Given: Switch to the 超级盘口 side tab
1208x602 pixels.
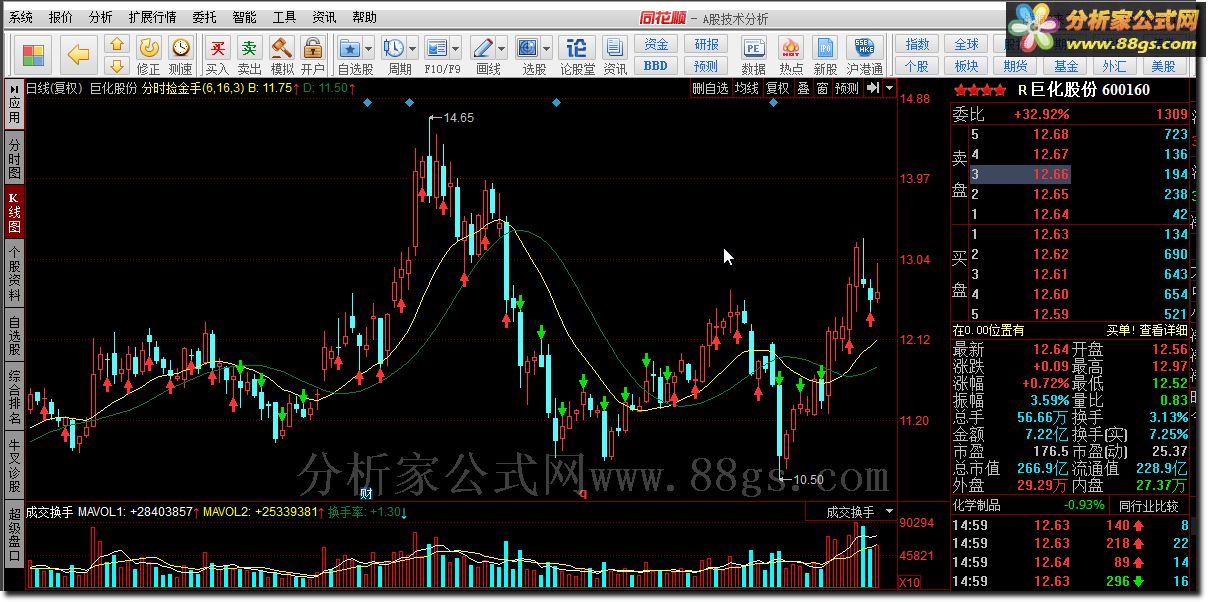Looking at the screenshot, I should click(14, 535).
